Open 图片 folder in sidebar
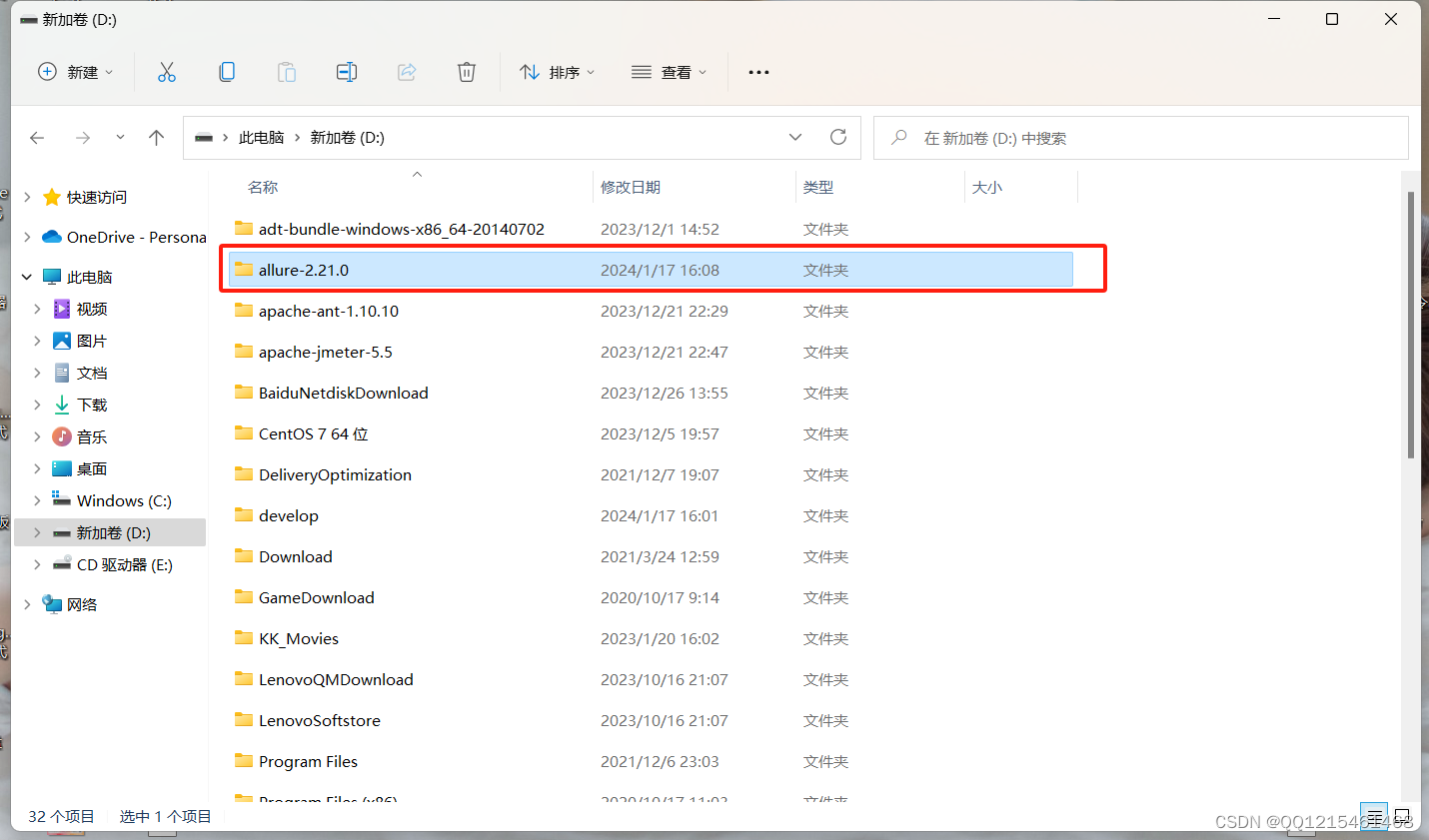 click(92, 341)
